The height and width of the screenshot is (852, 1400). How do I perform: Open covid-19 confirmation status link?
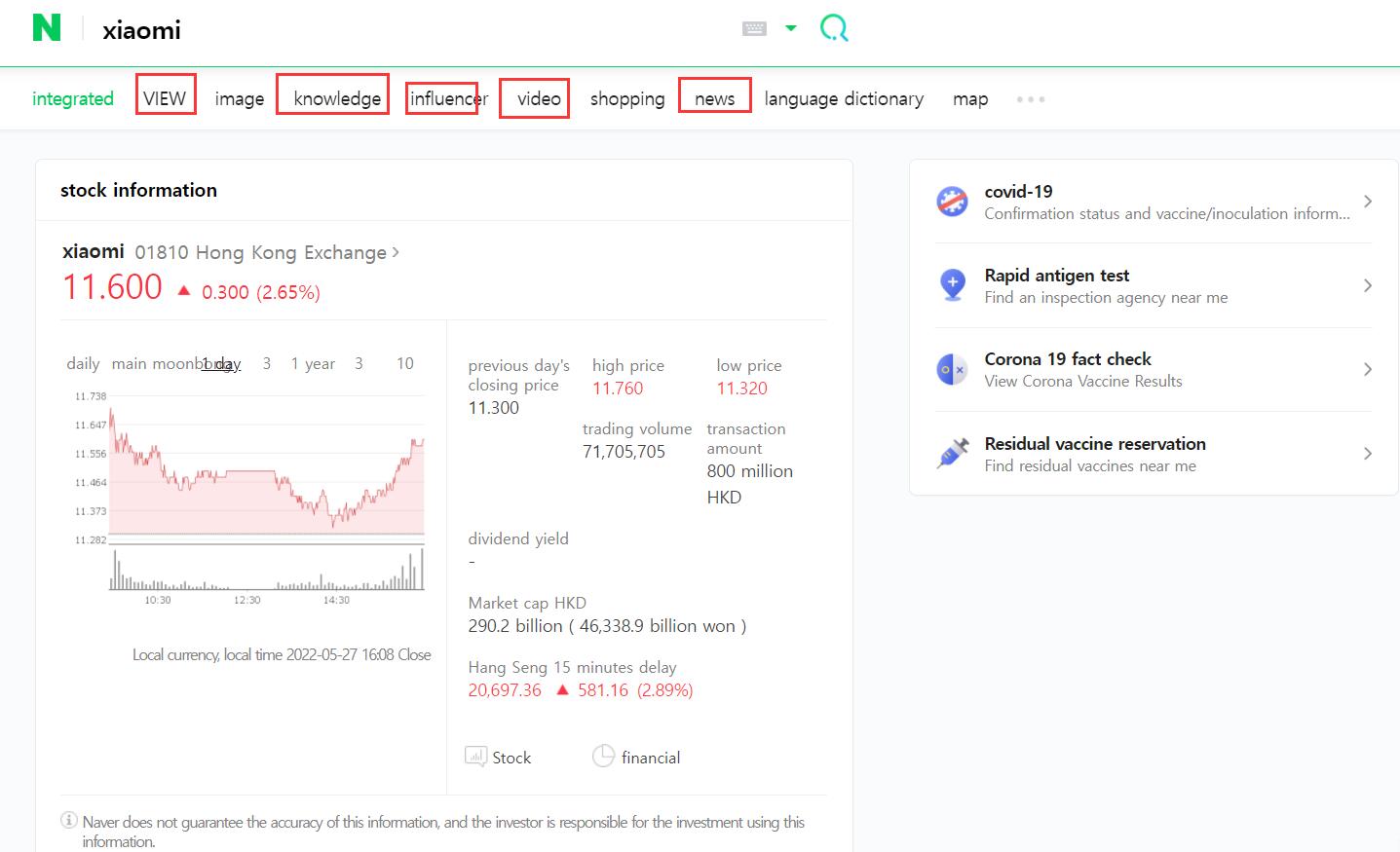1167,202
